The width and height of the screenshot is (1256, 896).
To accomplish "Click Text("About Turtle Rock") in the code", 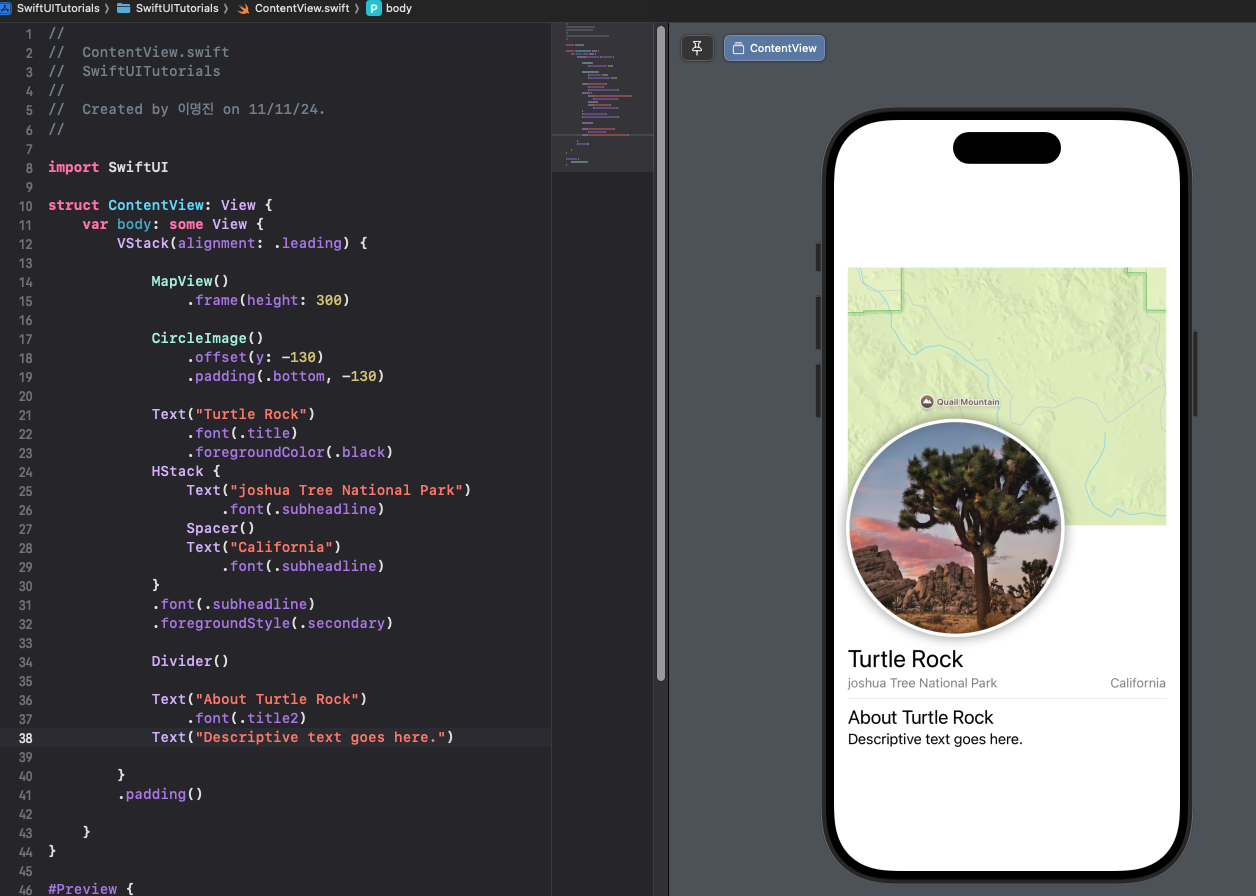I will coord(260,699).
